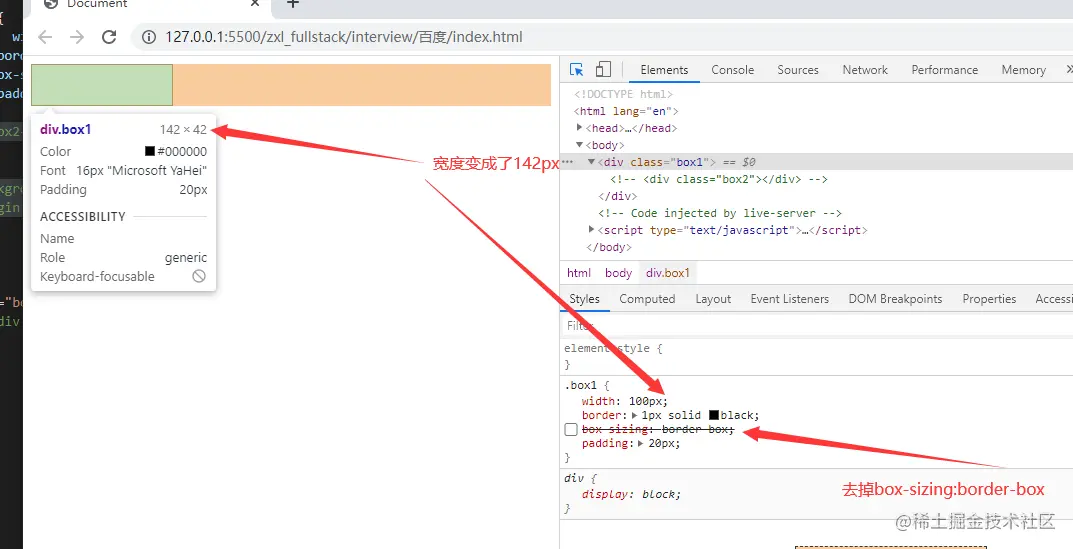Click the display: block declaration
This screenshot has height=549, width=1073.
[x=632, y=494]
